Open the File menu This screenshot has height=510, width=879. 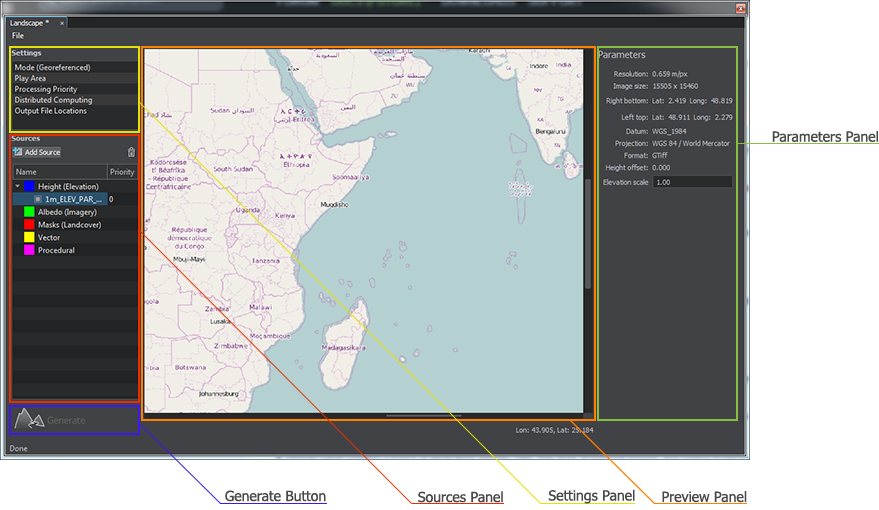click(18, 36)
